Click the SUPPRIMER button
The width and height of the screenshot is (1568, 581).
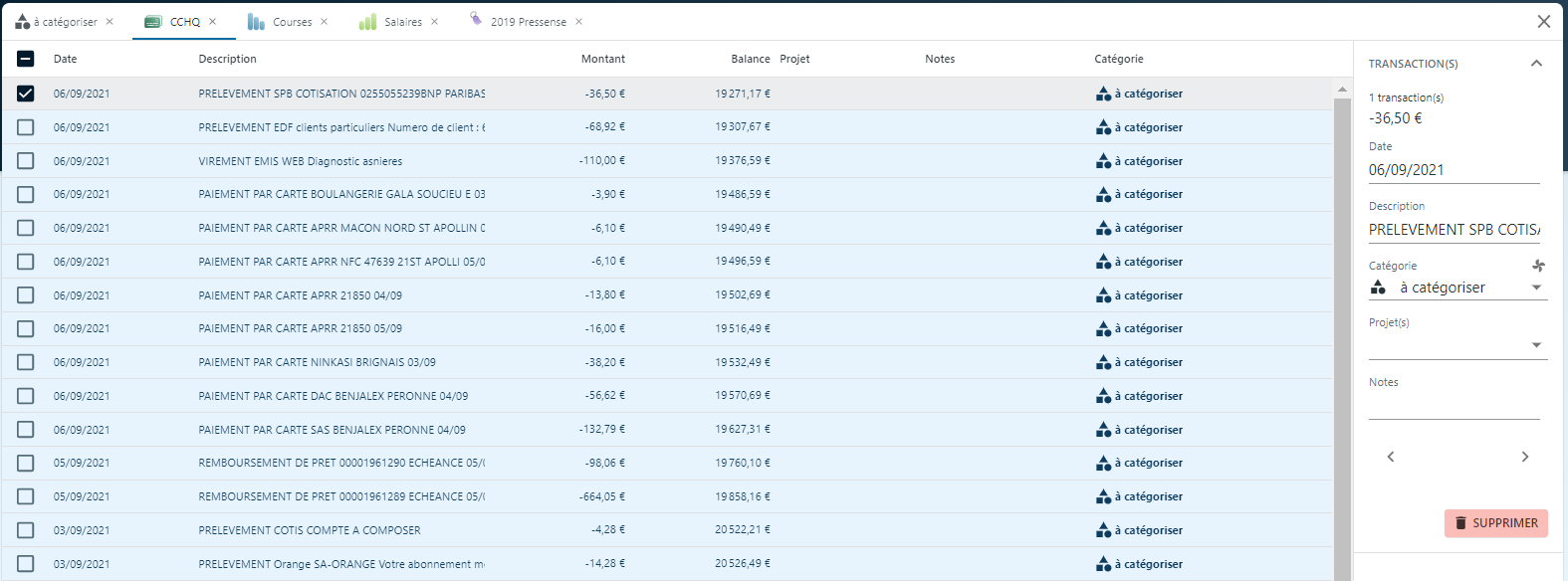[1495, 523]
